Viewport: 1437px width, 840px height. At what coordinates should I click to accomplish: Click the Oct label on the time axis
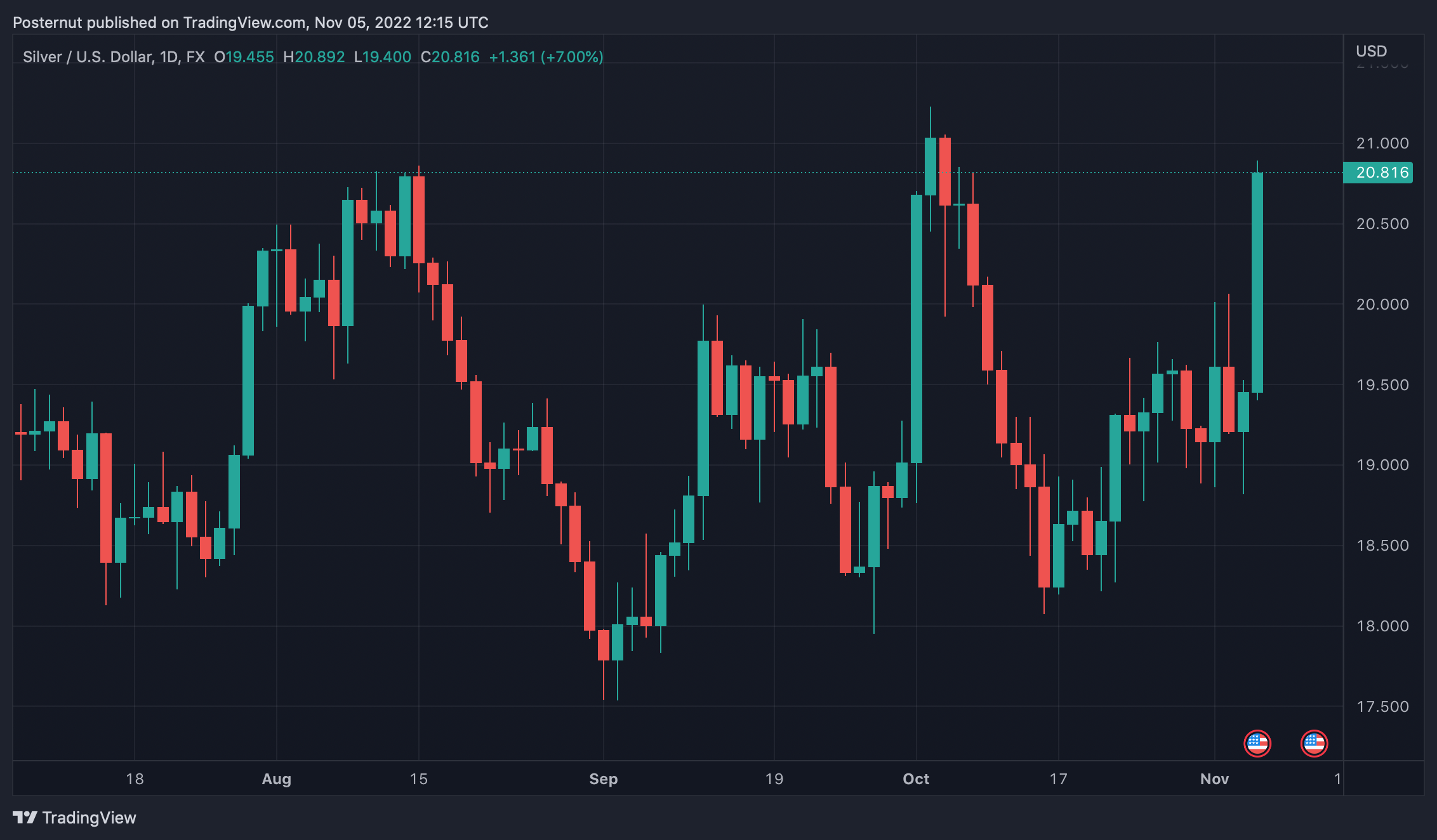point(916,779)
